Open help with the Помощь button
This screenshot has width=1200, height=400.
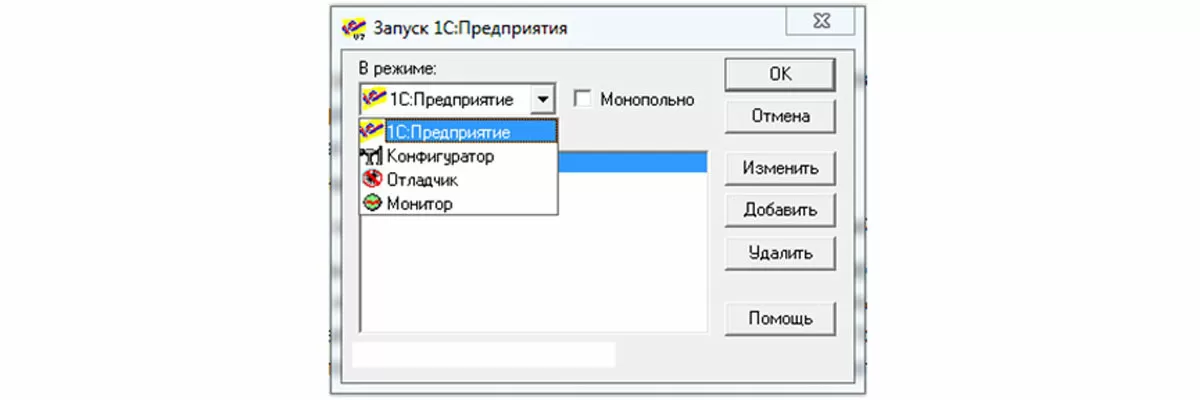pyautogui.click(x=780, y=319)
